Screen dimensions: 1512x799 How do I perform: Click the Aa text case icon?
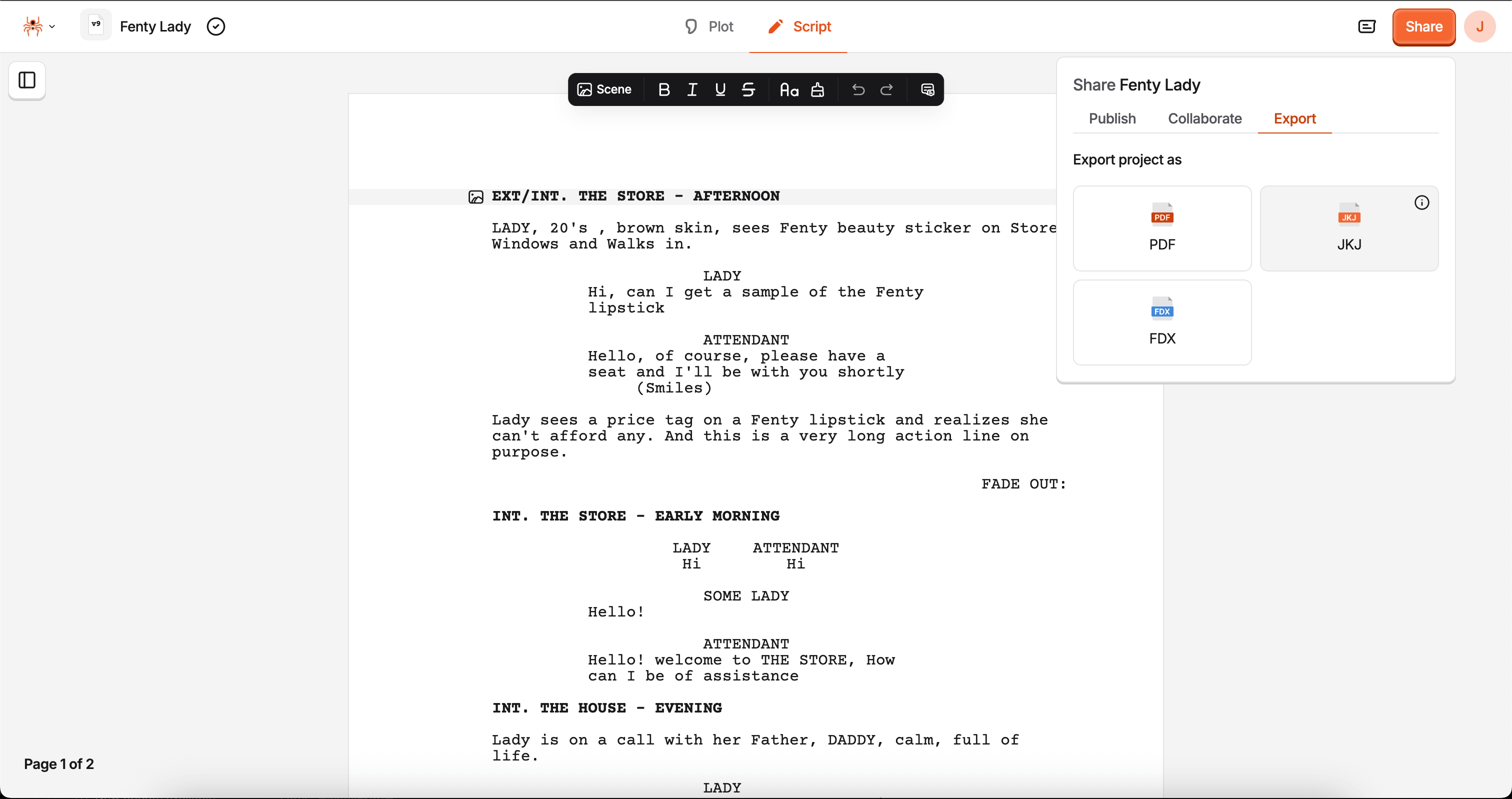click(789, 89)
